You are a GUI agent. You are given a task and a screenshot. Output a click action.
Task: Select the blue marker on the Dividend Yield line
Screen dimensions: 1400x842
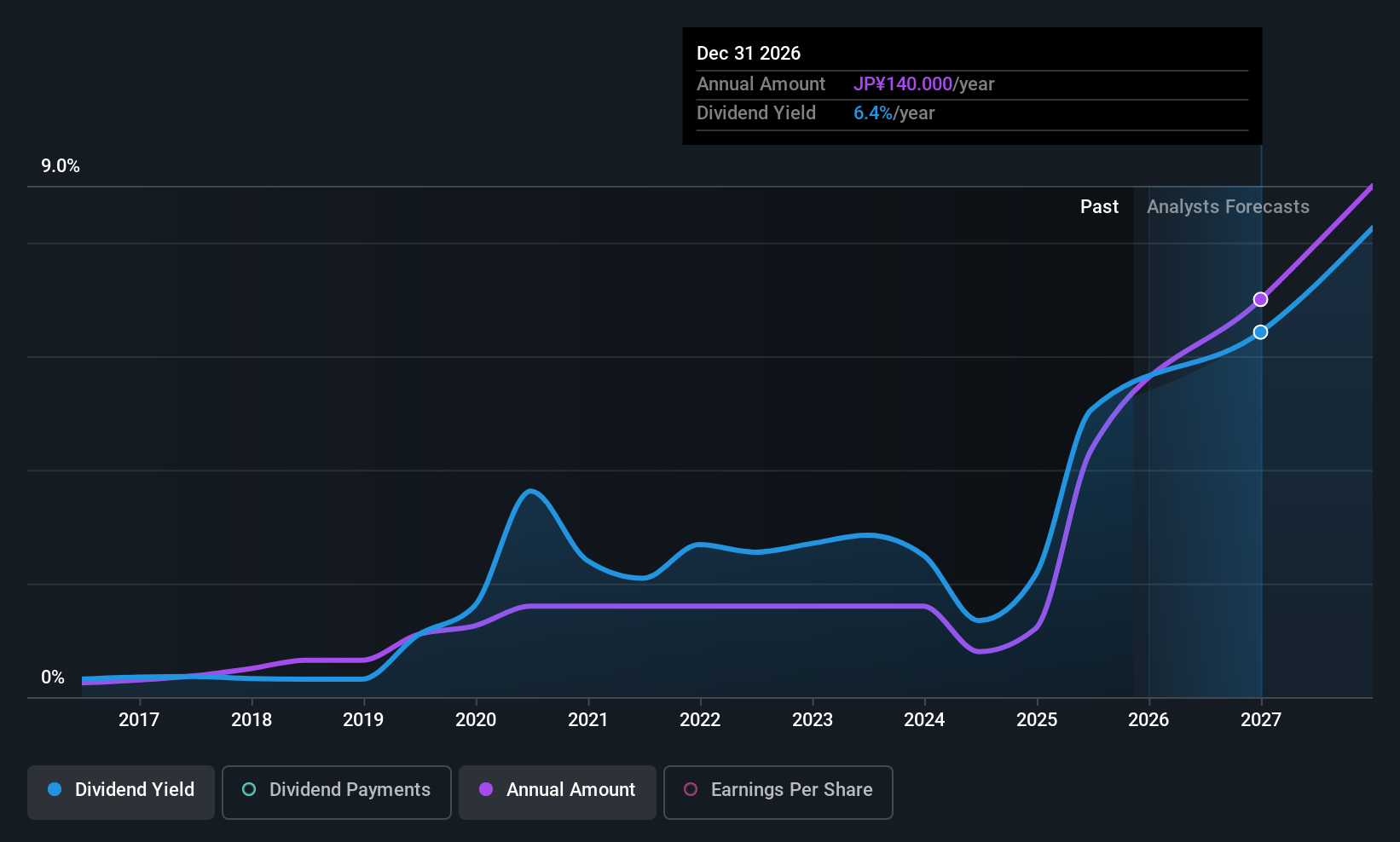[x=1261, y=332]
